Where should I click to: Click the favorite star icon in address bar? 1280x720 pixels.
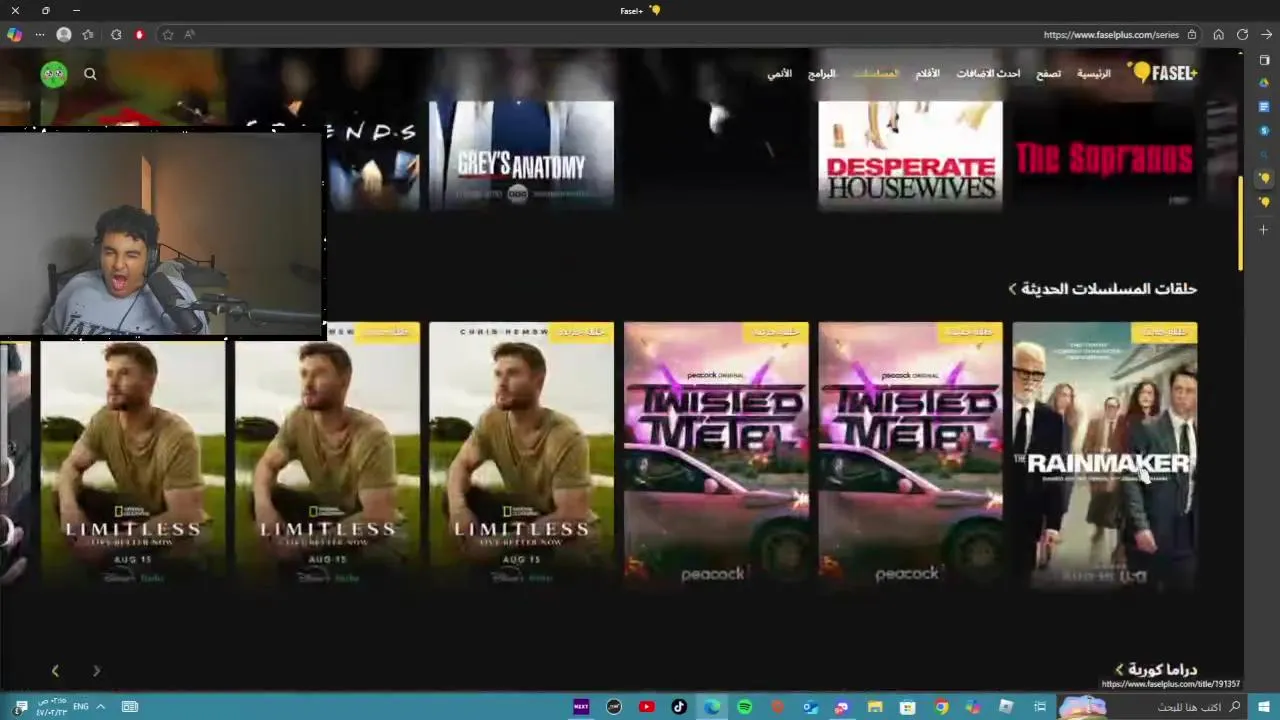(167, 34)
